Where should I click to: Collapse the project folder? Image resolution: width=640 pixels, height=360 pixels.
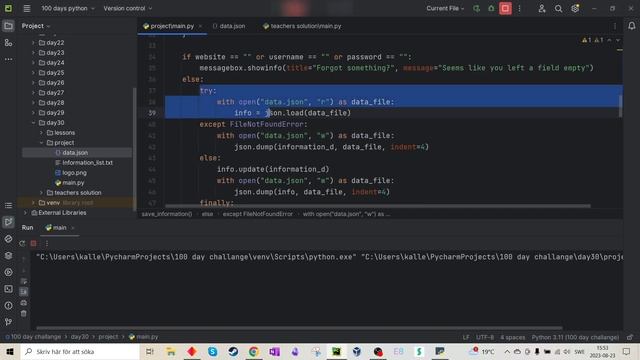(41, 142)
